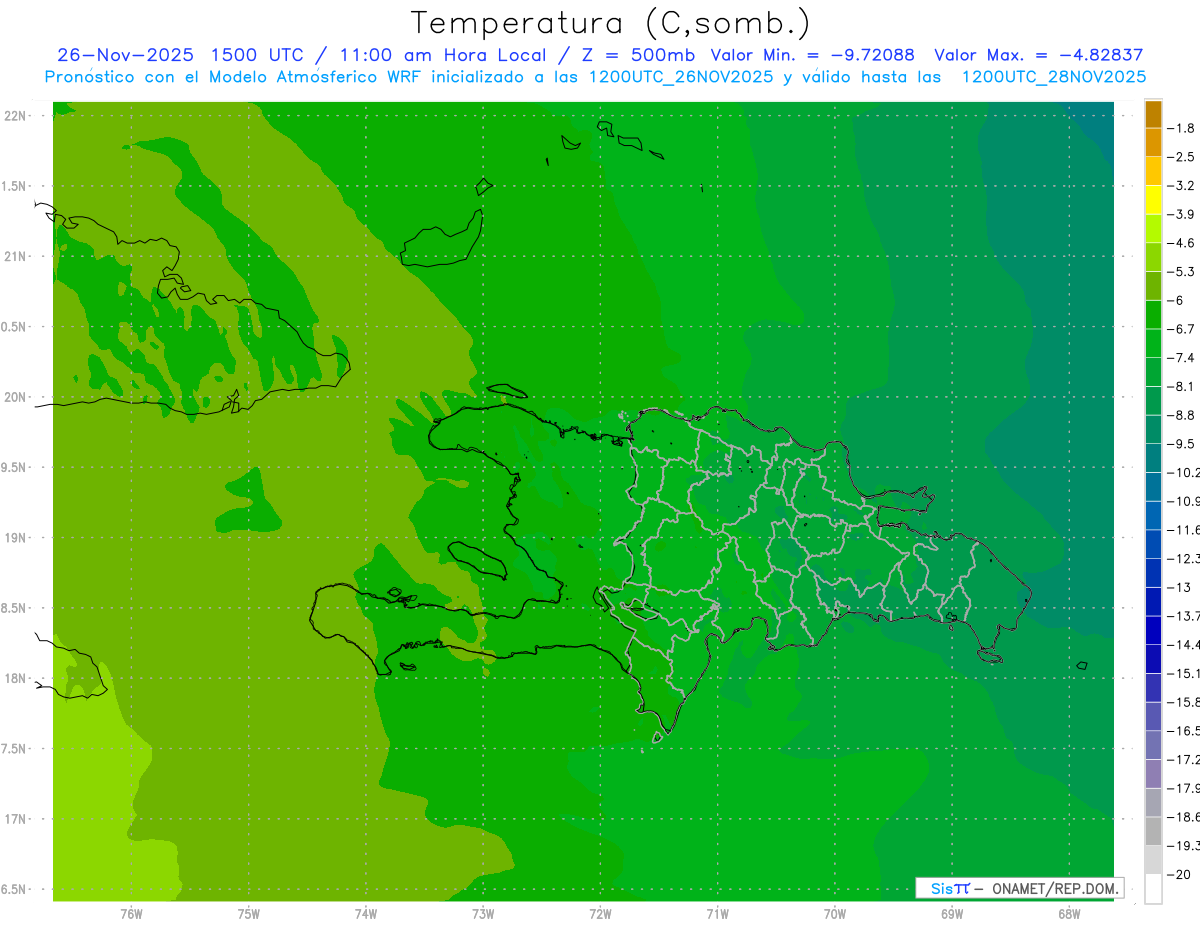Click the '-14.4' color bar label
This screenshot has height=927, width=1200.
pos(1184,645)
